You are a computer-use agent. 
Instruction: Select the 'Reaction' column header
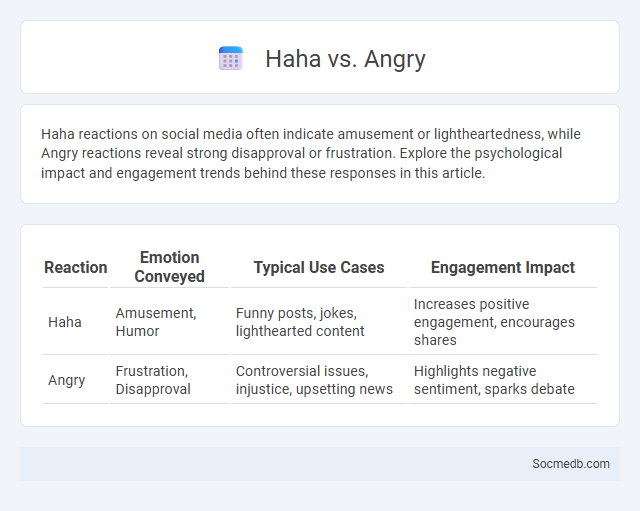pos(76,267)
